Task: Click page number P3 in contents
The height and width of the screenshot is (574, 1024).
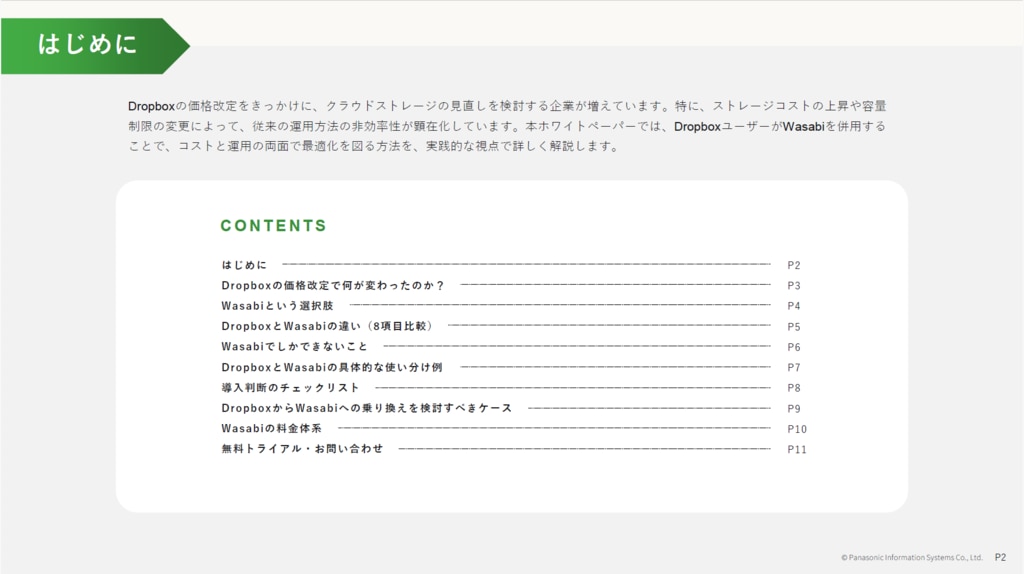Action: click(793, 286)
